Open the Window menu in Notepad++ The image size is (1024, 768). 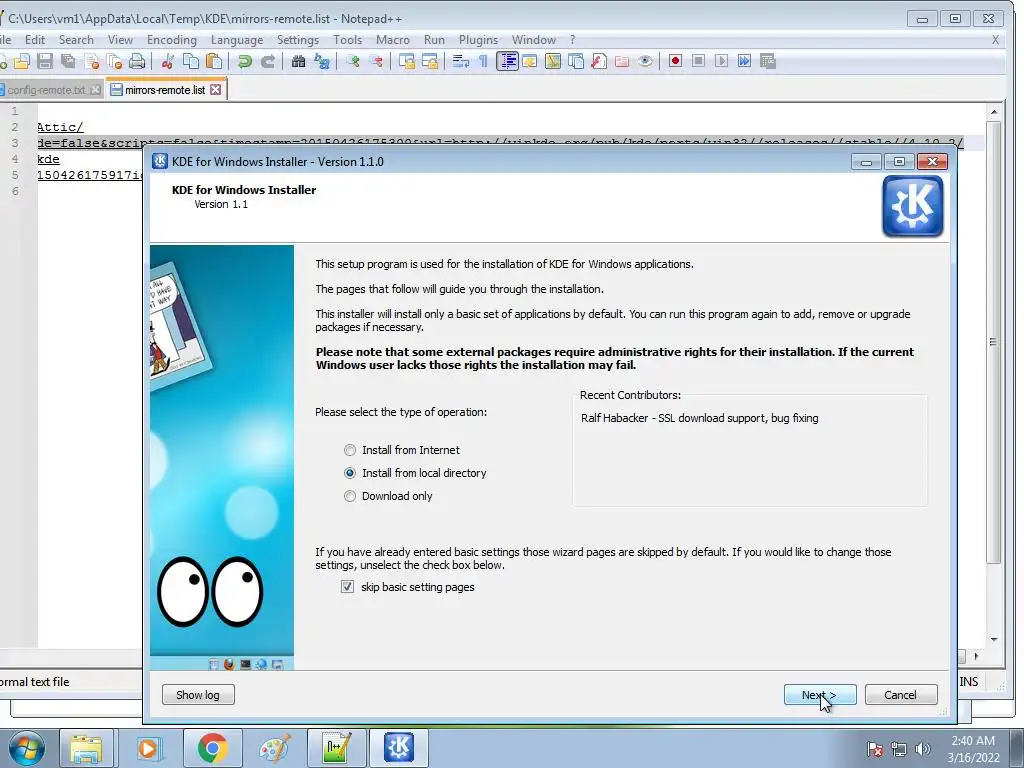pyautogui.click(x=534, y=40)
